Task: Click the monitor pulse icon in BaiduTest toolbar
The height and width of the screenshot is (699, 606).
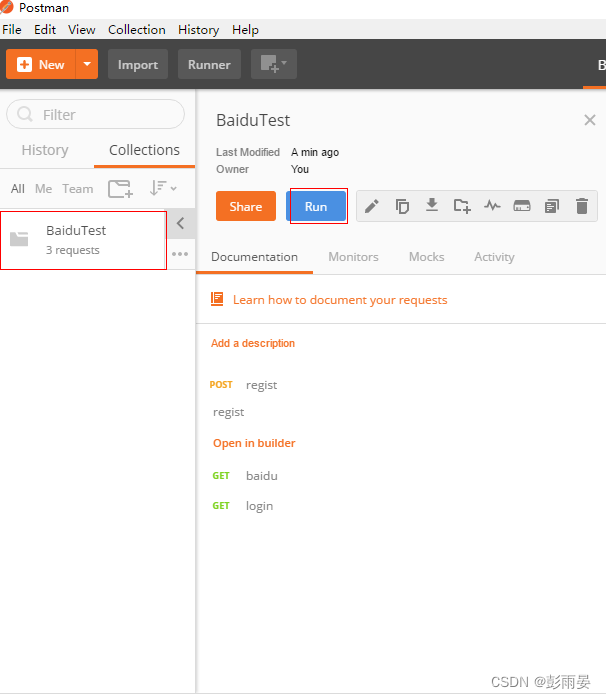Action: (492, 206)
